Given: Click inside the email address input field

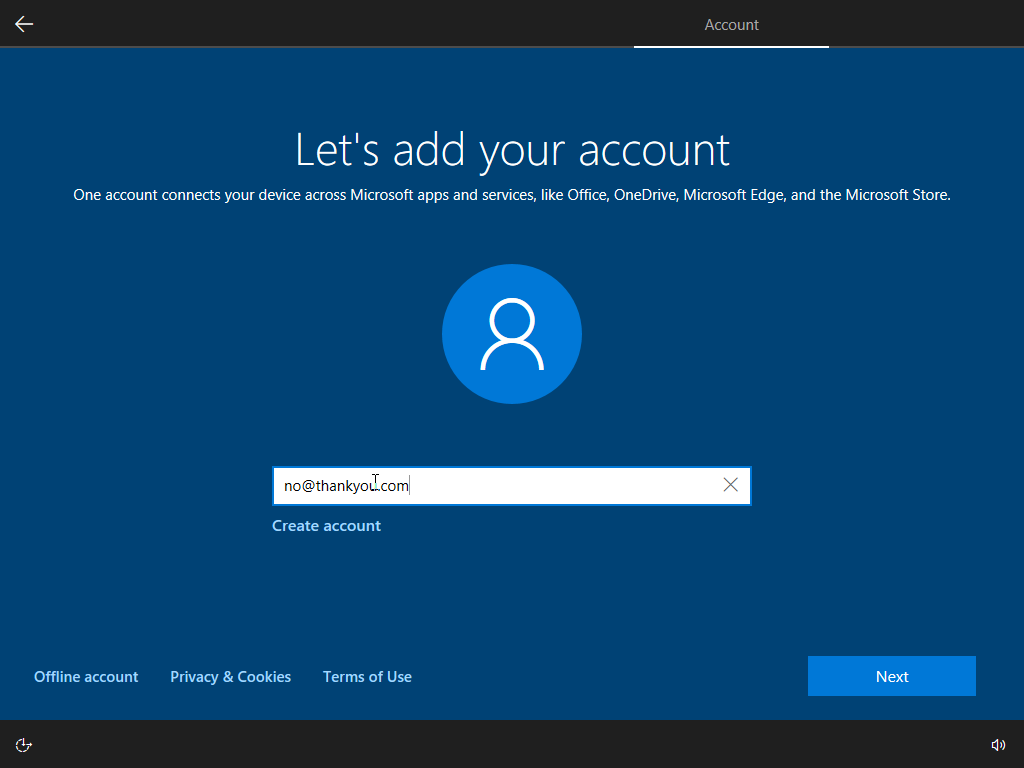Looking at the screenshot, I should tap(500, 485).
